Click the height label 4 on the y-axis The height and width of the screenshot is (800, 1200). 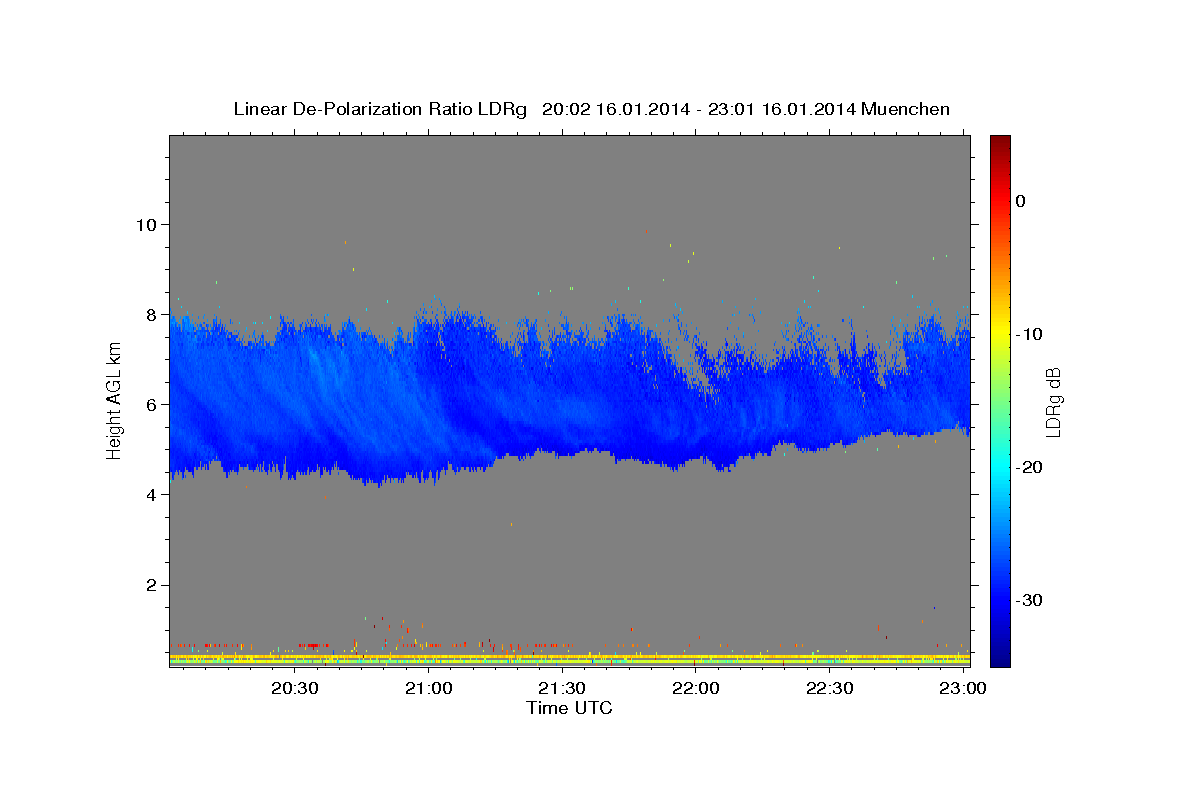point(153,494)
